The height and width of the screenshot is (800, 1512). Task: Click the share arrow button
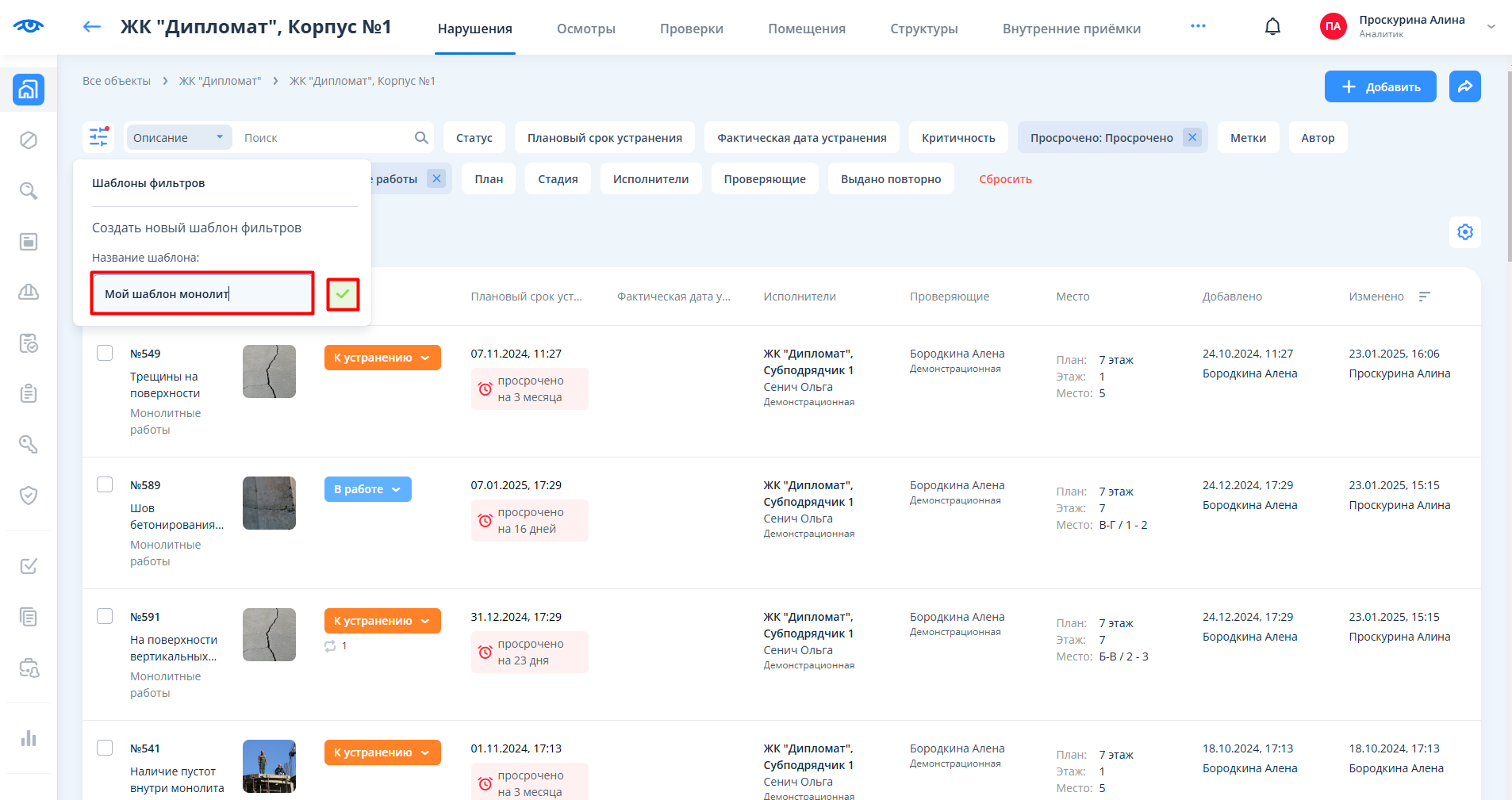point(1464,86)
